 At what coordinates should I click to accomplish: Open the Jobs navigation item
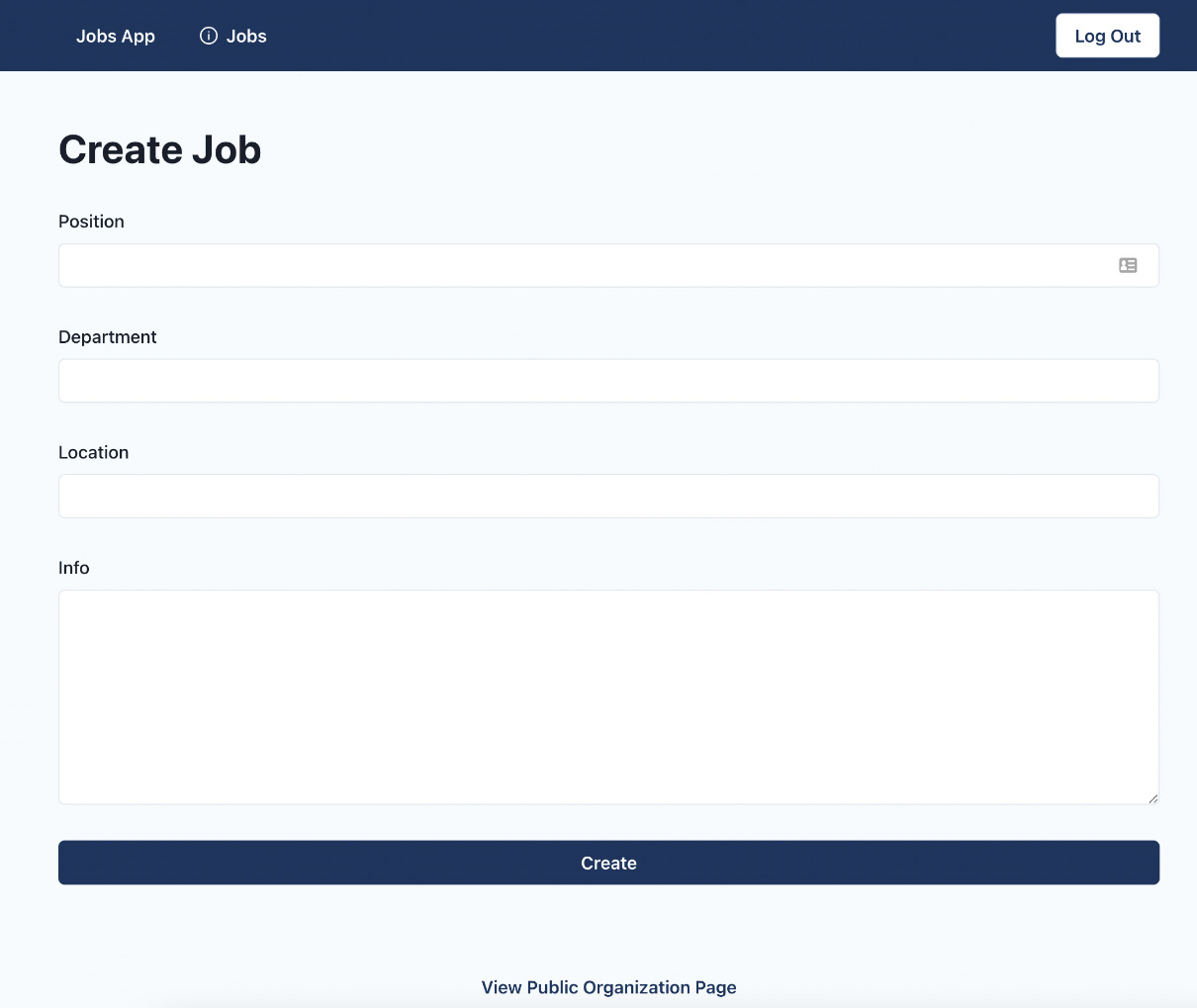pos(246,36)
